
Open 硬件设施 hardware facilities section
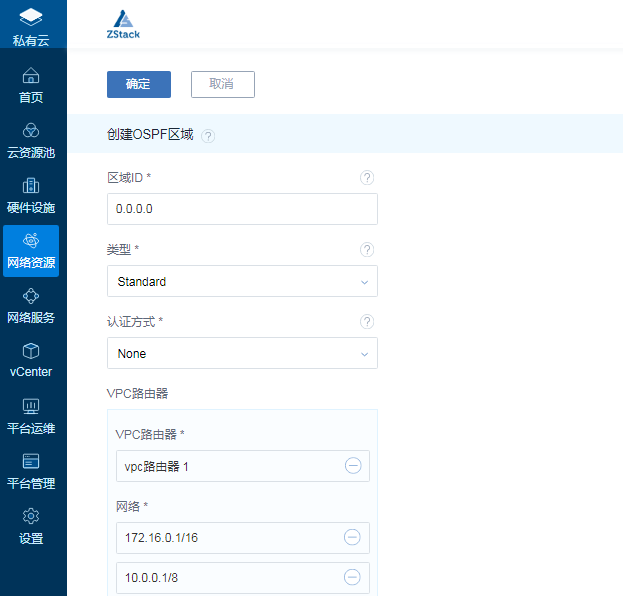coord(31,196)
